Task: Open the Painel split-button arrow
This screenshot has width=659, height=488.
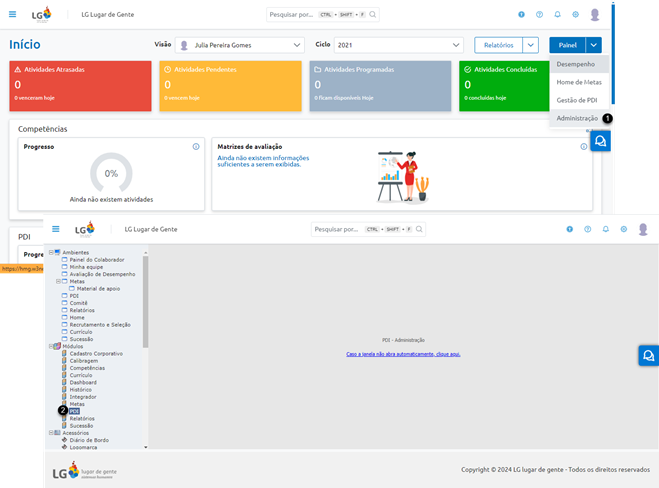Action: click(x=593, y=45)
